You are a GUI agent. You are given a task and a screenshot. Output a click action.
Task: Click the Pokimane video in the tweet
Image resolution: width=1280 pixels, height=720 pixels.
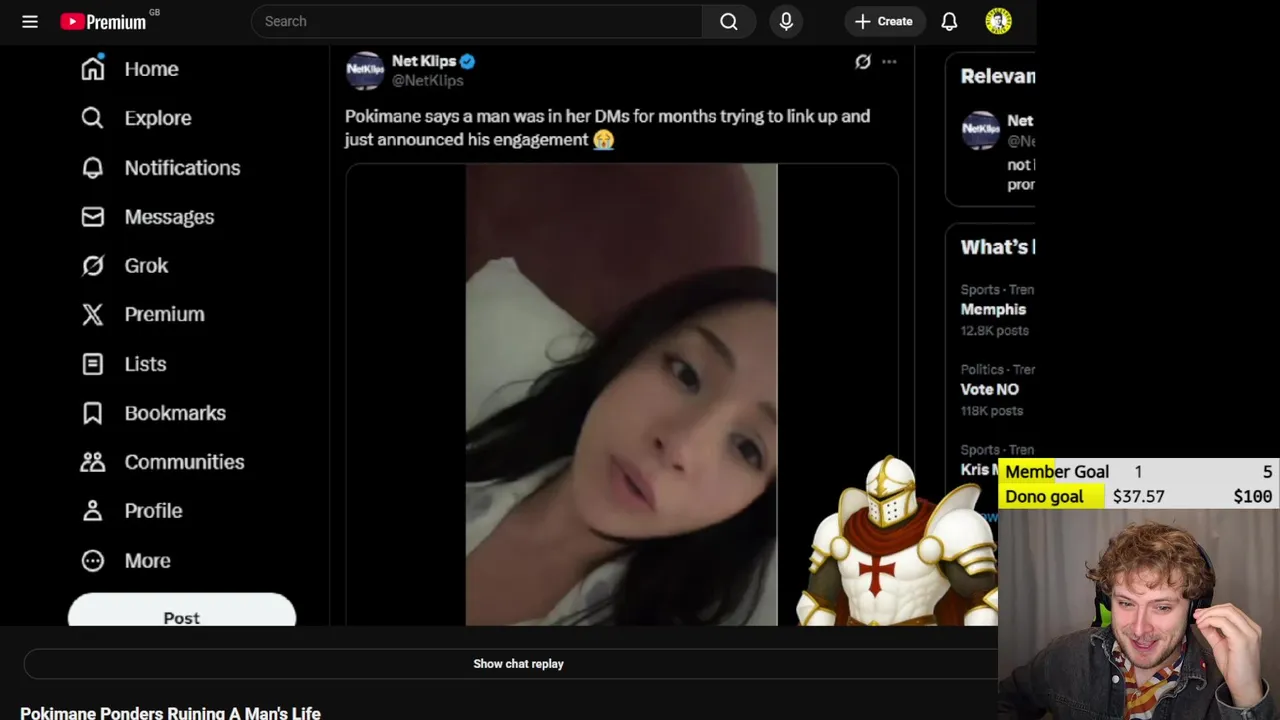click(x=621, y=395)
